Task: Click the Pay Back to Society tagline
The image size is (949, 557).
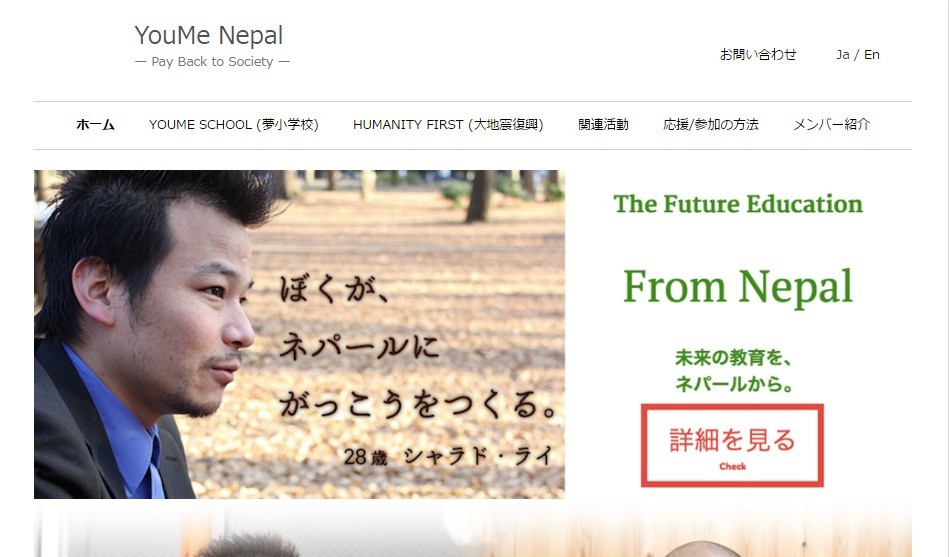Action: point(212,62)
